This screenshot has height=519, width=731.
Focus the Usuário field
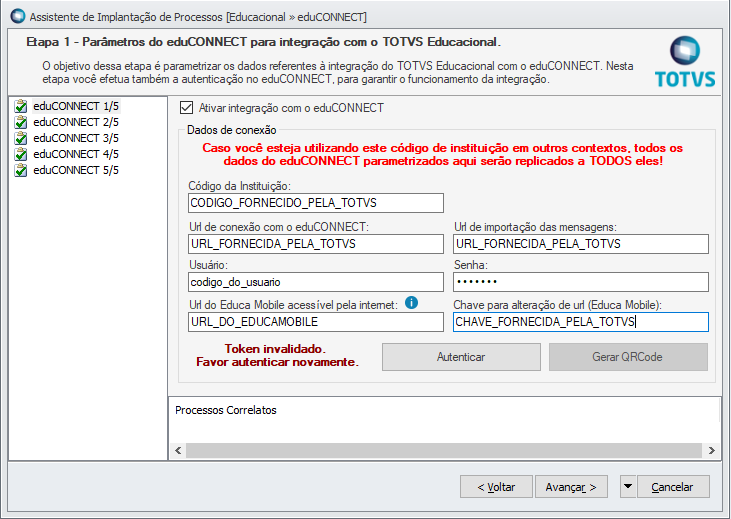tap(316, 282)
